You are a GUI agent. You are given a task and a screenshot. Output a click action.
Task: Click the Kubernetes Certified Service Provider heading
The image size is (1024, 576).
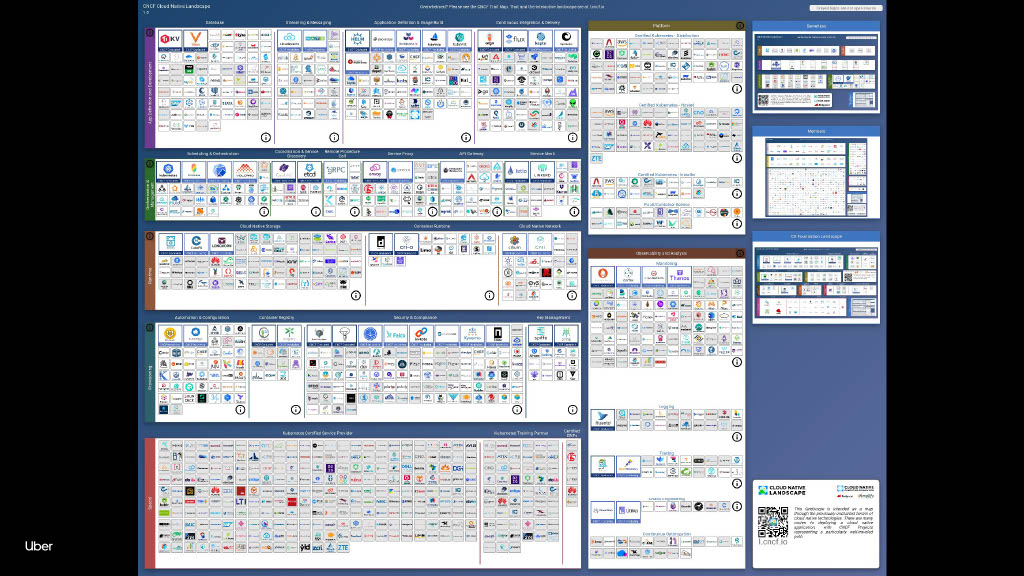tap(317, 433)
